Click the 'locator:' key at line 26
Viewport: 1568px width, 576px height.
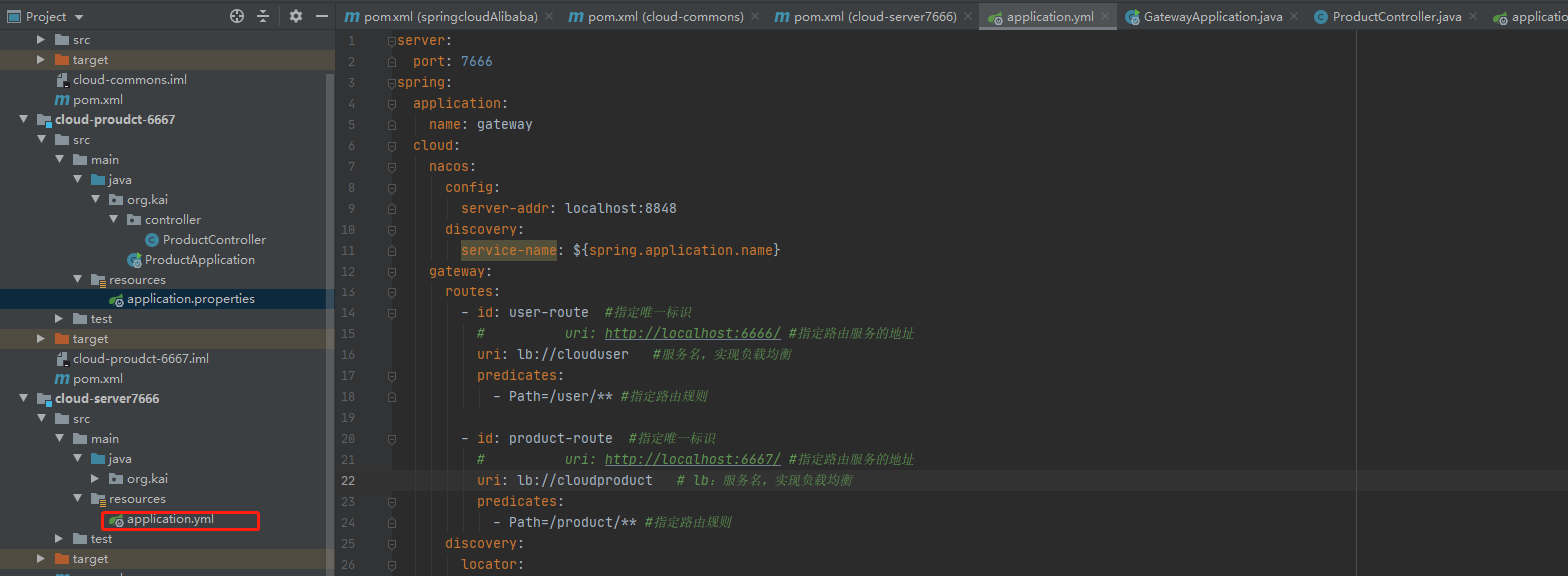click(x=490, y=564)
